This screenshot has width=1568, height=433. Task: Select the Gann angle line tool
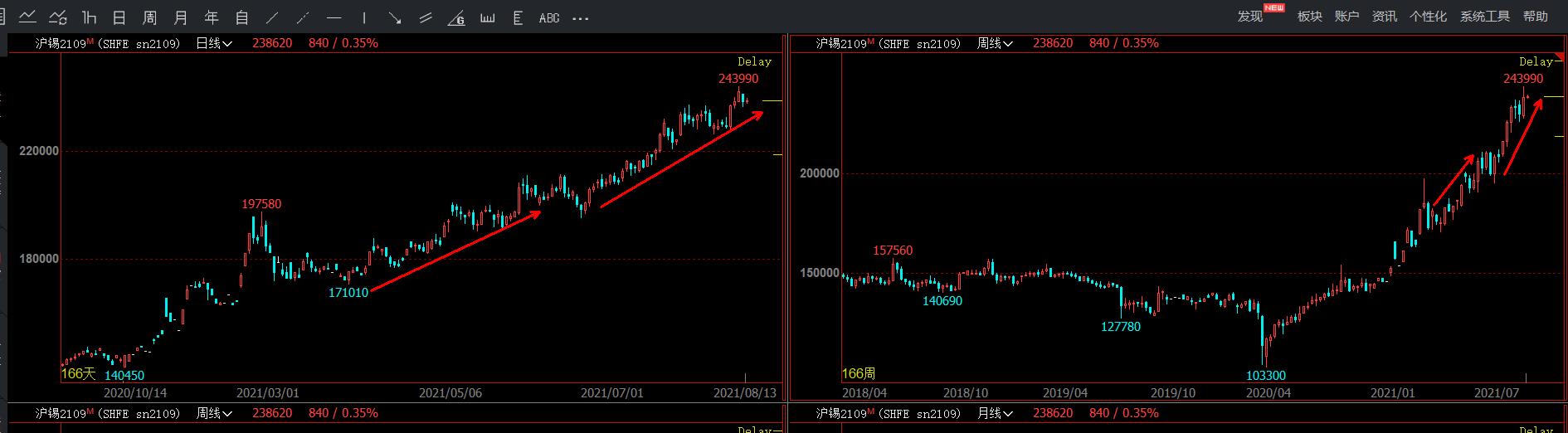click(x=456, y=17)
